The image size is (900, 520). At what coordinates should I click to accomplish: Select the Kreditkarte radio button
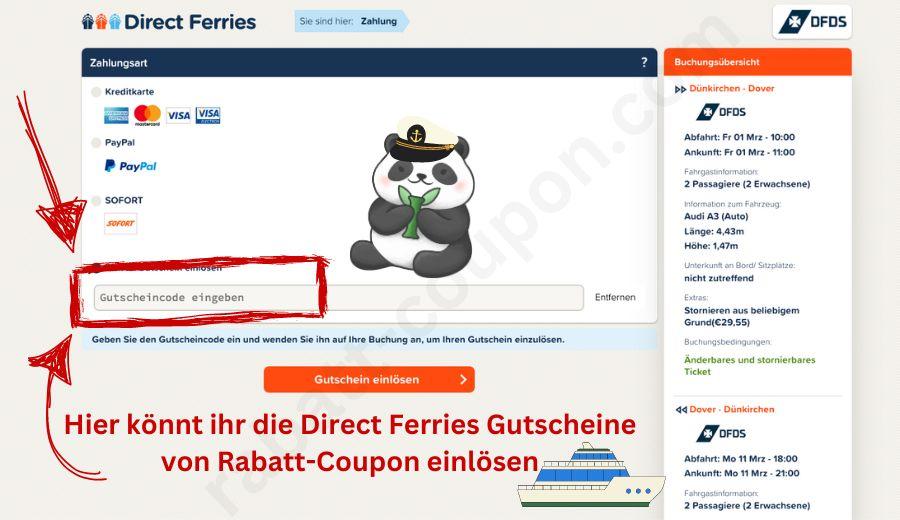[x=96, y=92]
